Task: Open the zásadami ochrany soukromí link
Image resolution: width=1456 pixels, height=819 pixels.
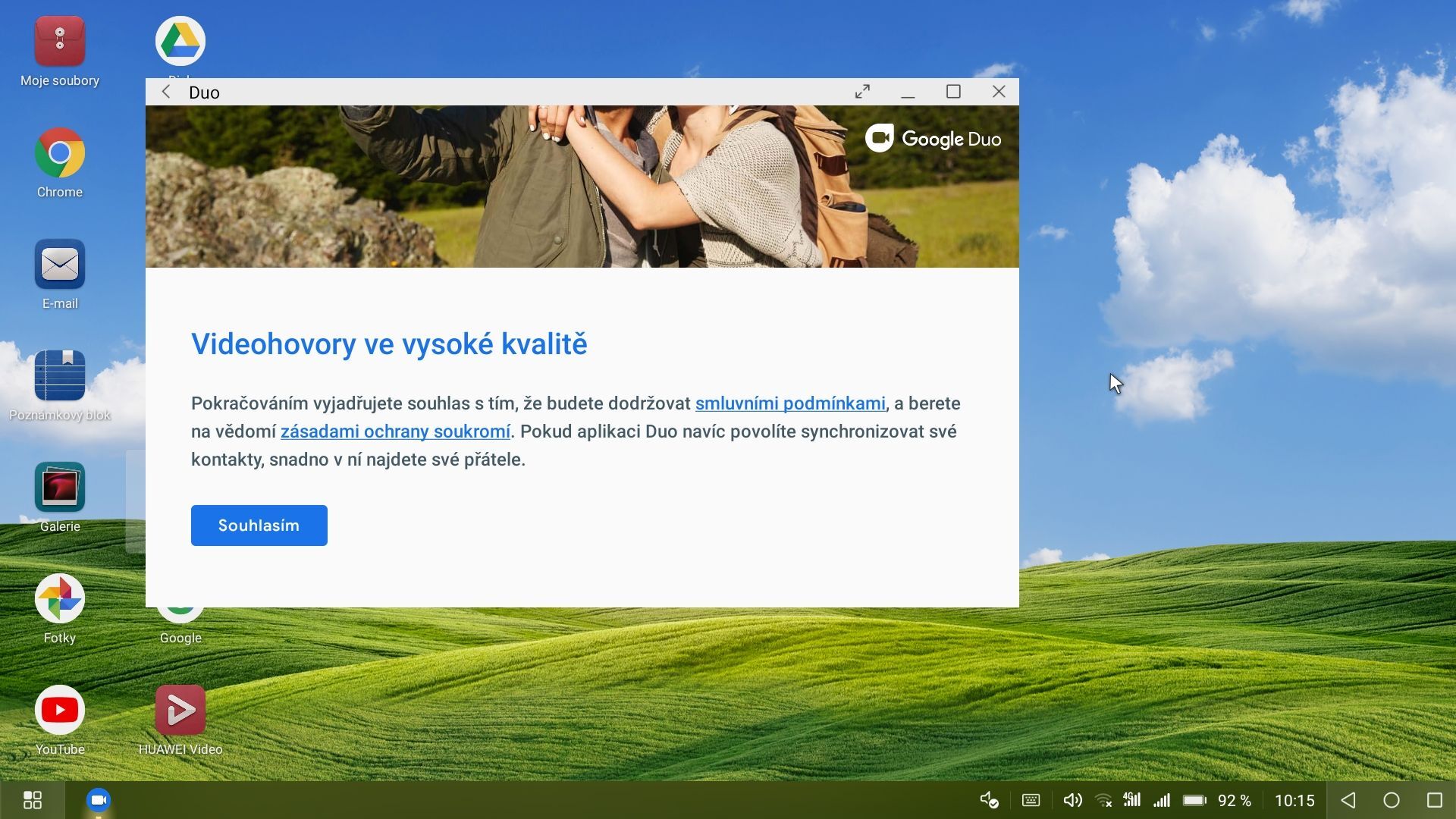Action: 395,431
